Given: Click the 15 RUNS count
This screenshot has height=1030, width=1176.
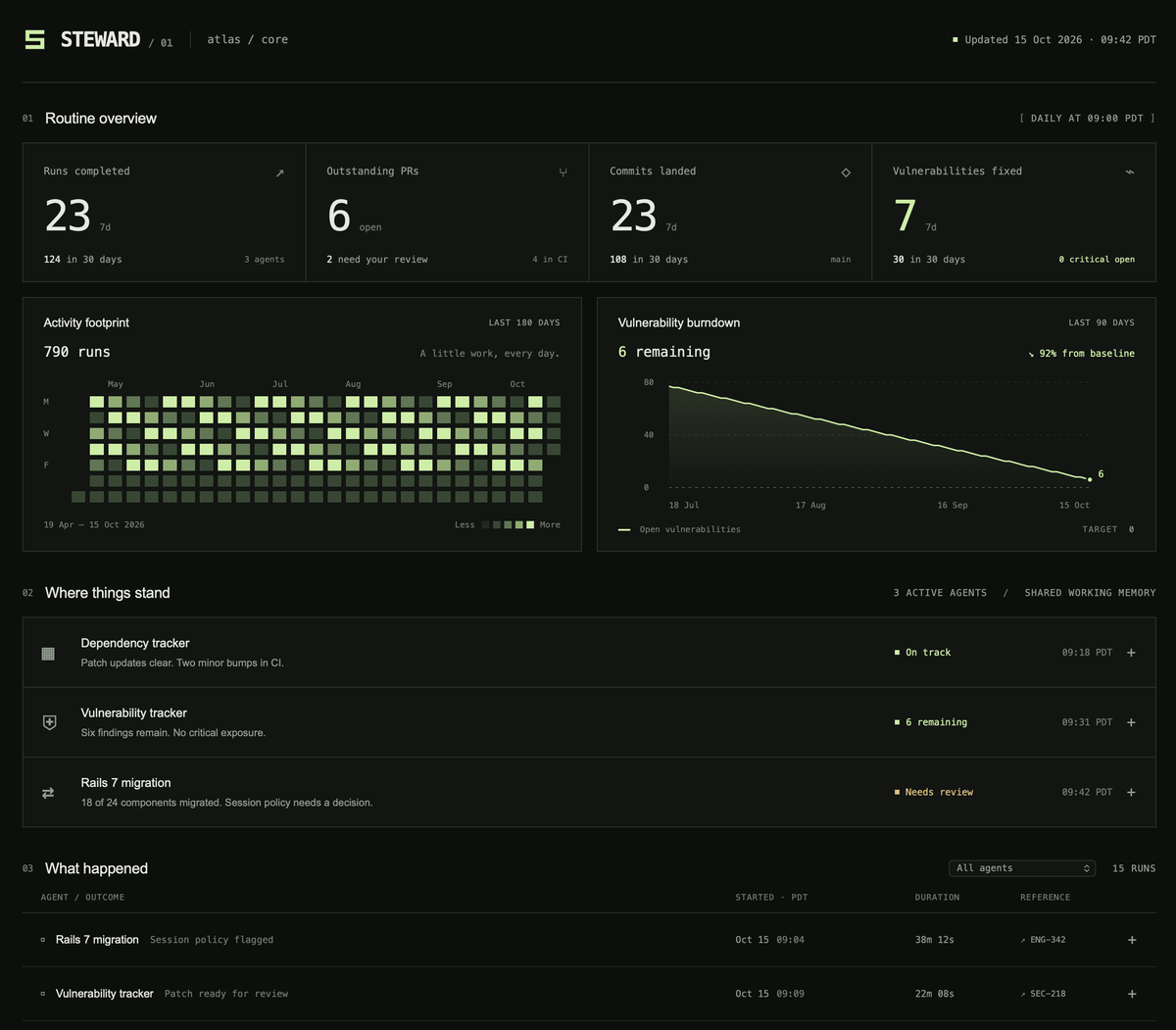Looking at the screenshot, I should (x=1134, y=868).
